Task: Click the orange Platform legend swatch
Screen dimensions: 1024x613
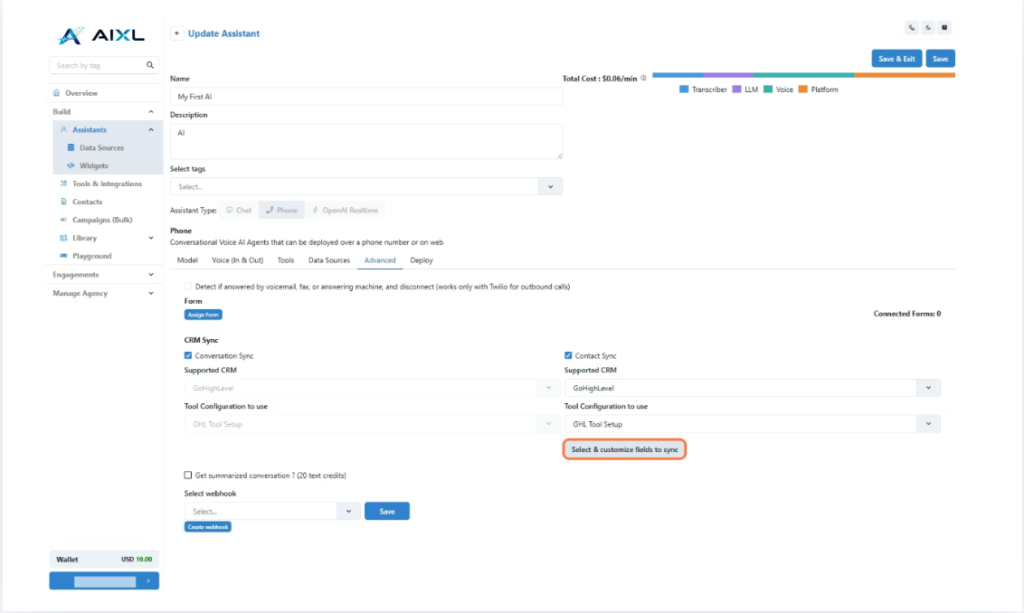Action: (804, 90)
